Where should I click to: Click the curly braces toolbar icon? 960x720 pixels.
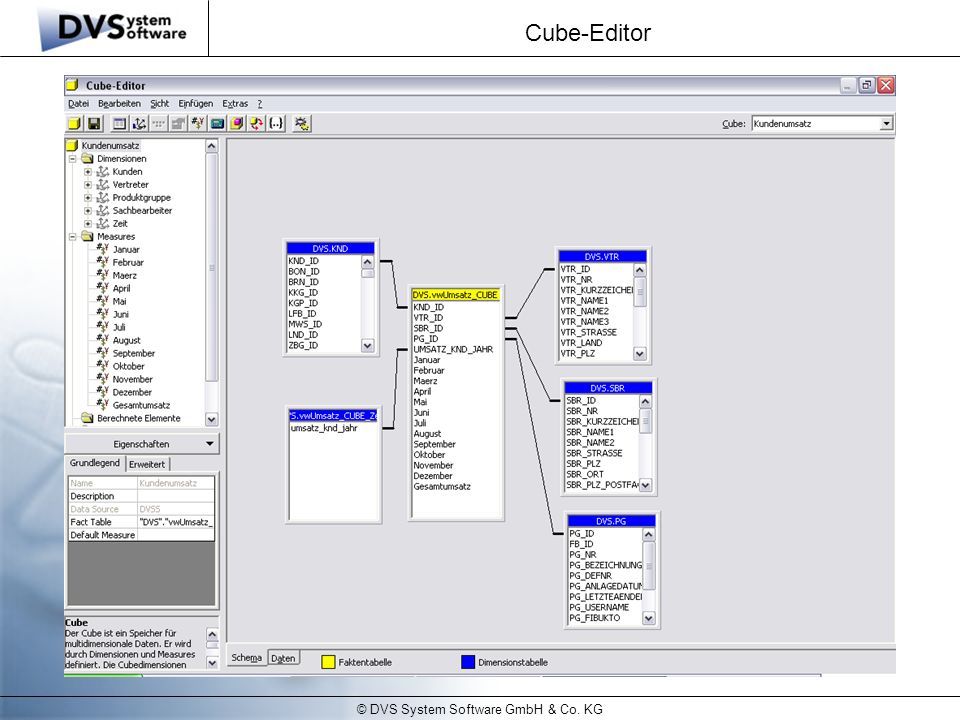tap(276, 124)
